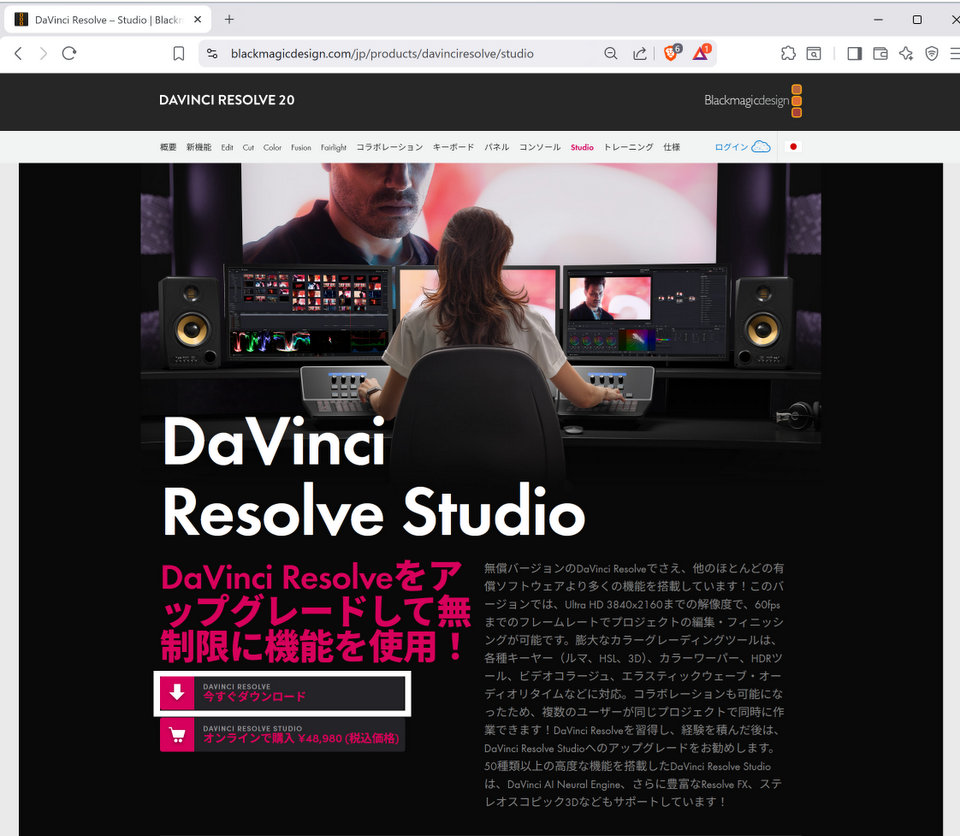Open the Leo AI assistant icon

point(906,54)
